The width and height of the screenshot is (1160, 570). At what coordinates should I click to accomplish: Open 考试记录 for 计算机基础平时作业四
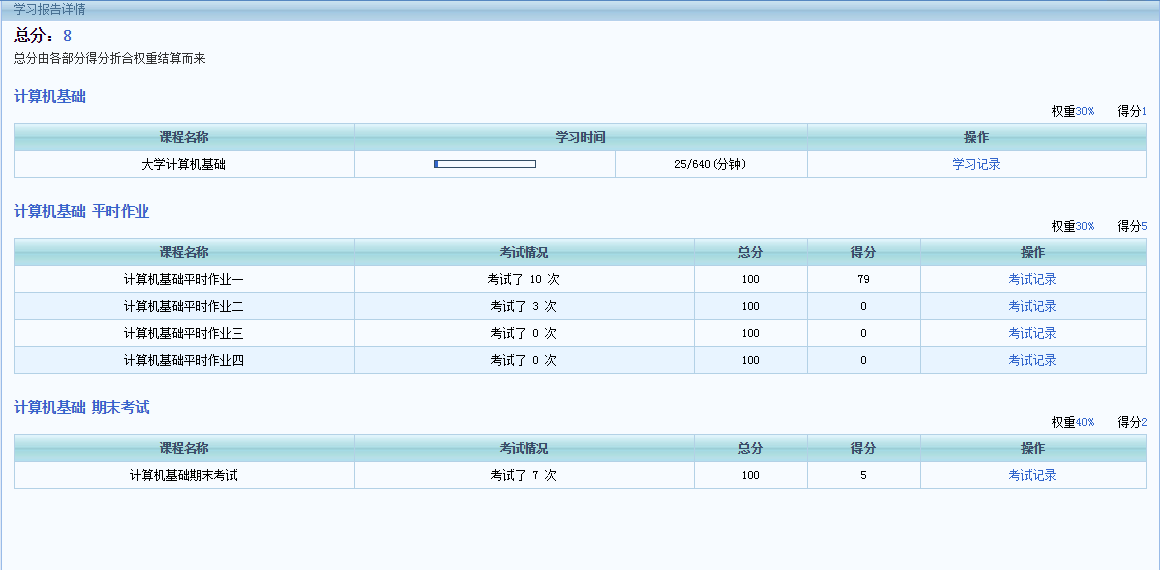click(1032, 360)
